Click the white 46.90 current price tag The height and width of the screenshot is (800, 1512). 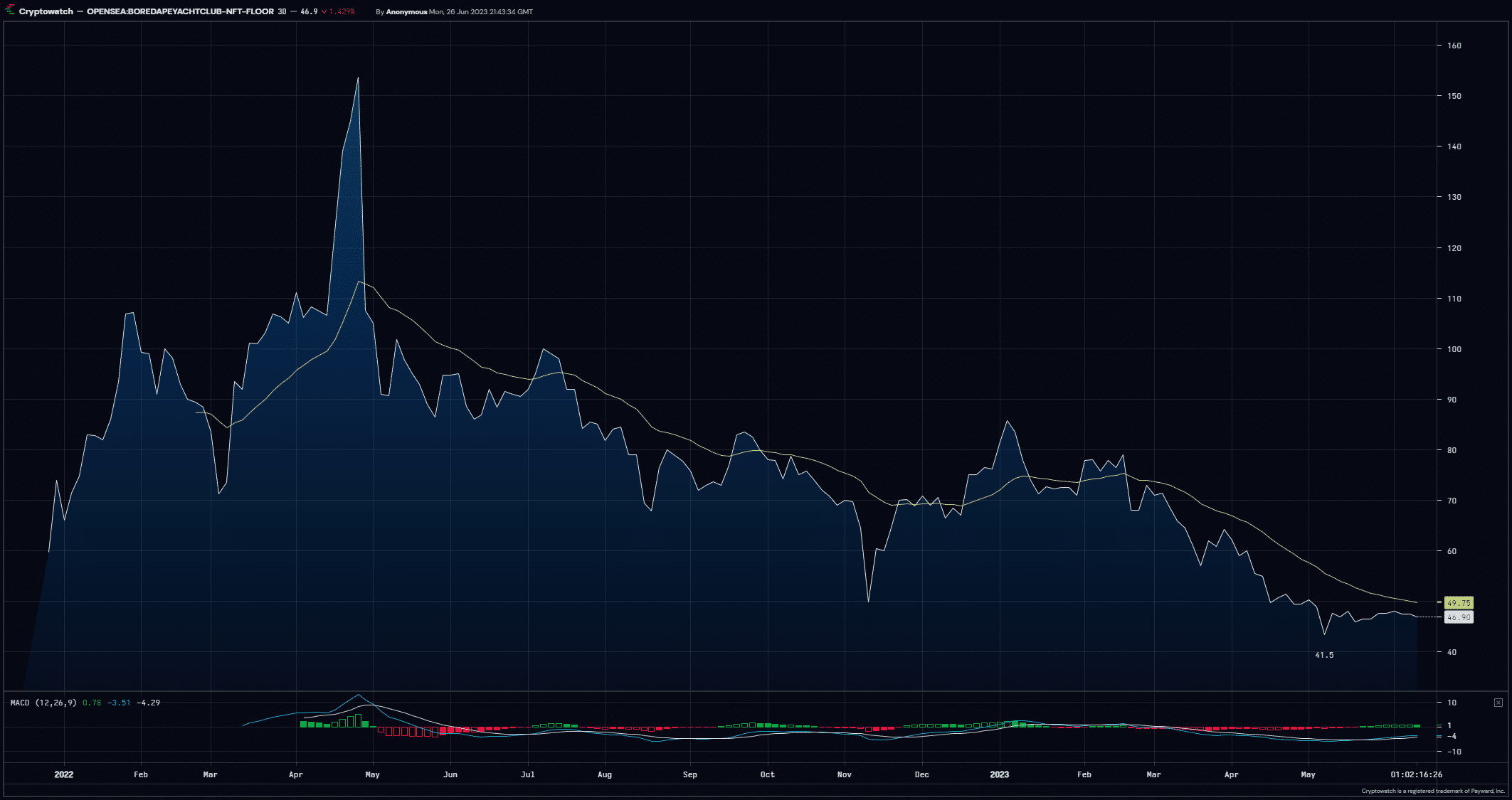(x=1459, y=617)
